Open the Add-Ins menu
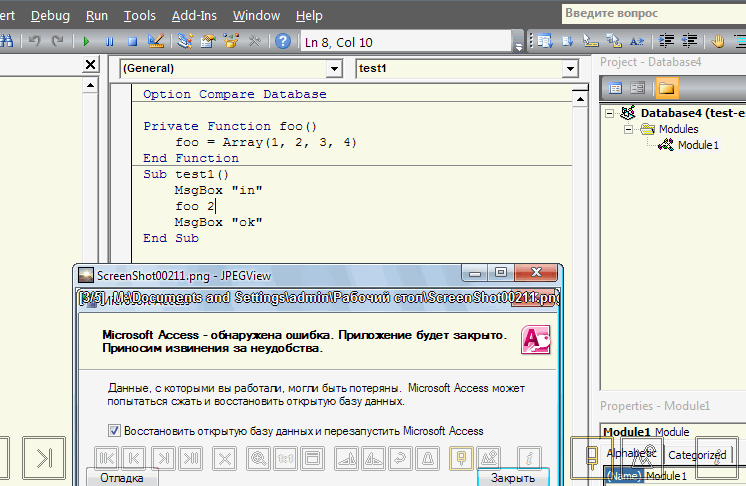 194,16
